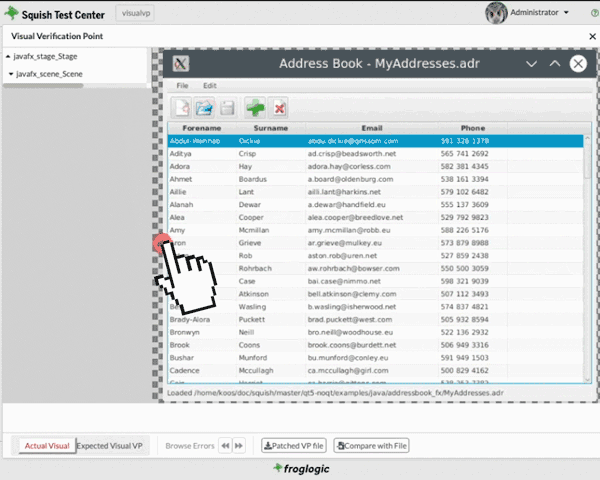Click the New document toolbar icon
600x480 pixels.
182,107
